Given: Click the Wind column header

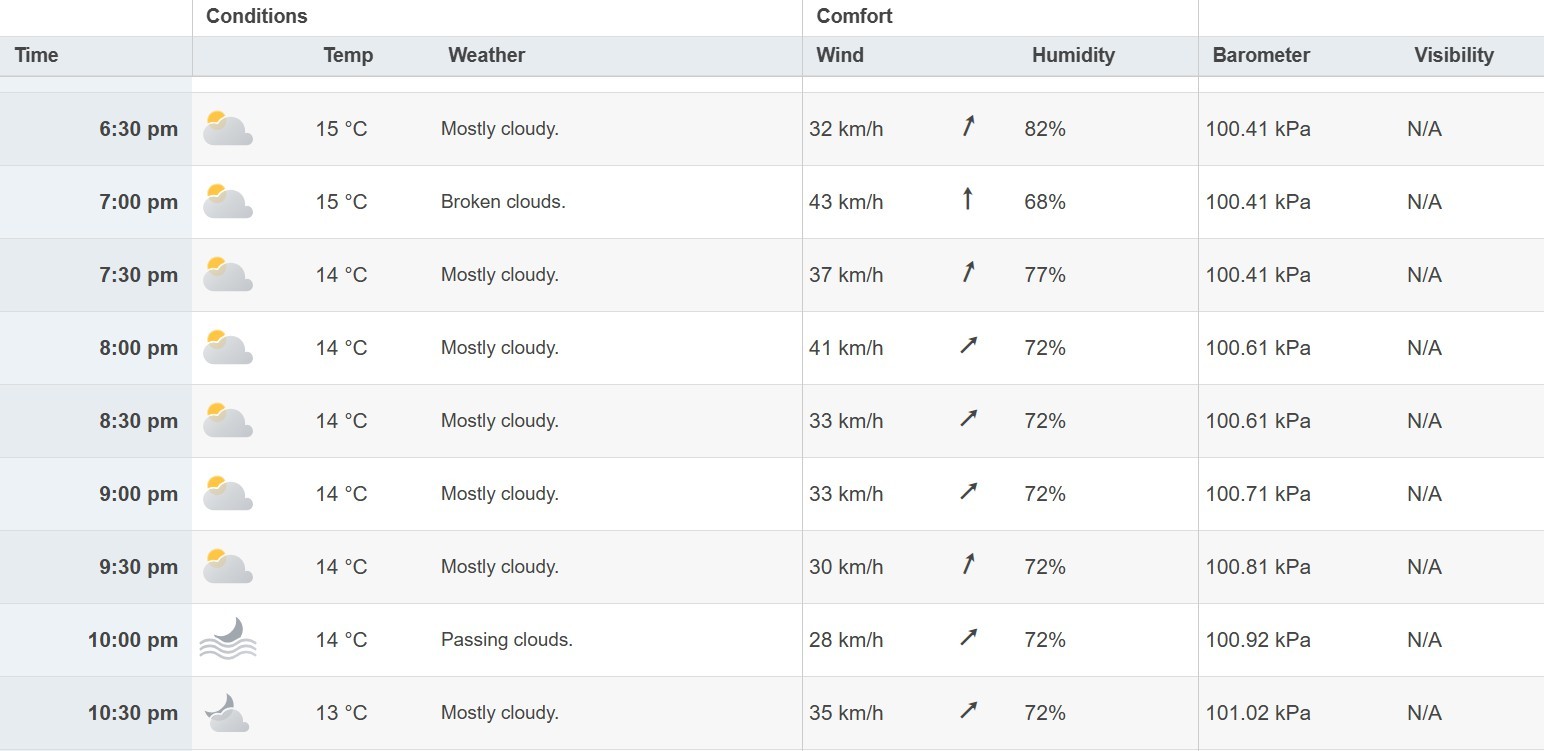Looking at the screenshot, I should tap(840, 55).
